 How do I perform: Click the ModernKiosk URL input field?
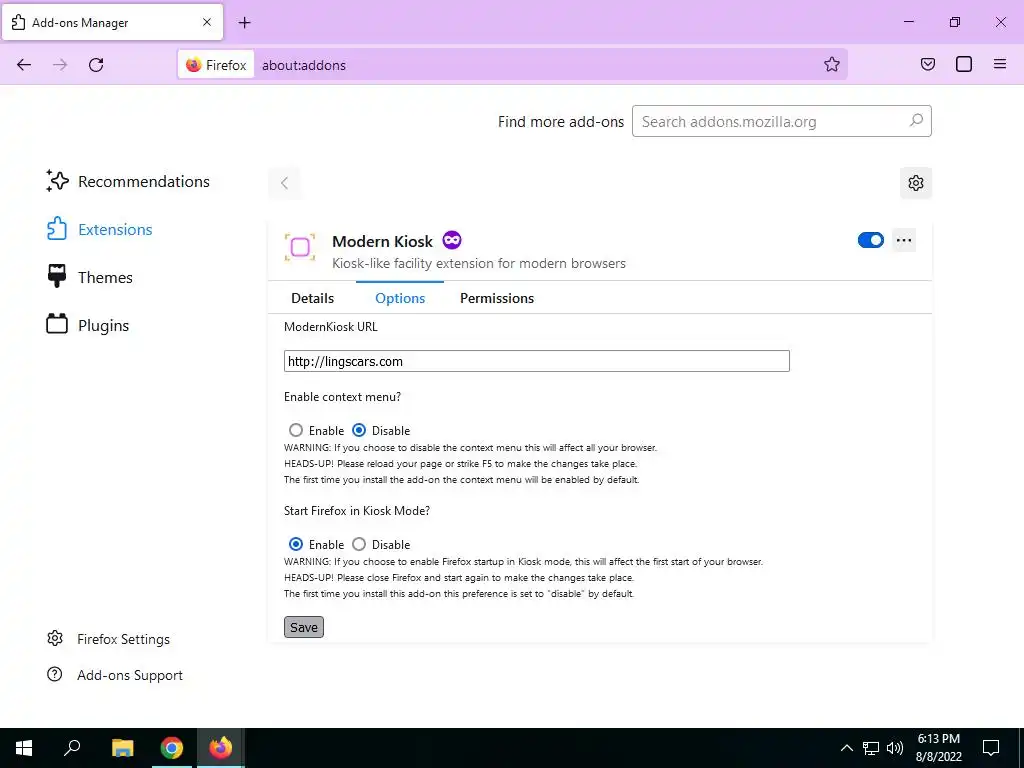pyautogui.click(x=537, y=361)
